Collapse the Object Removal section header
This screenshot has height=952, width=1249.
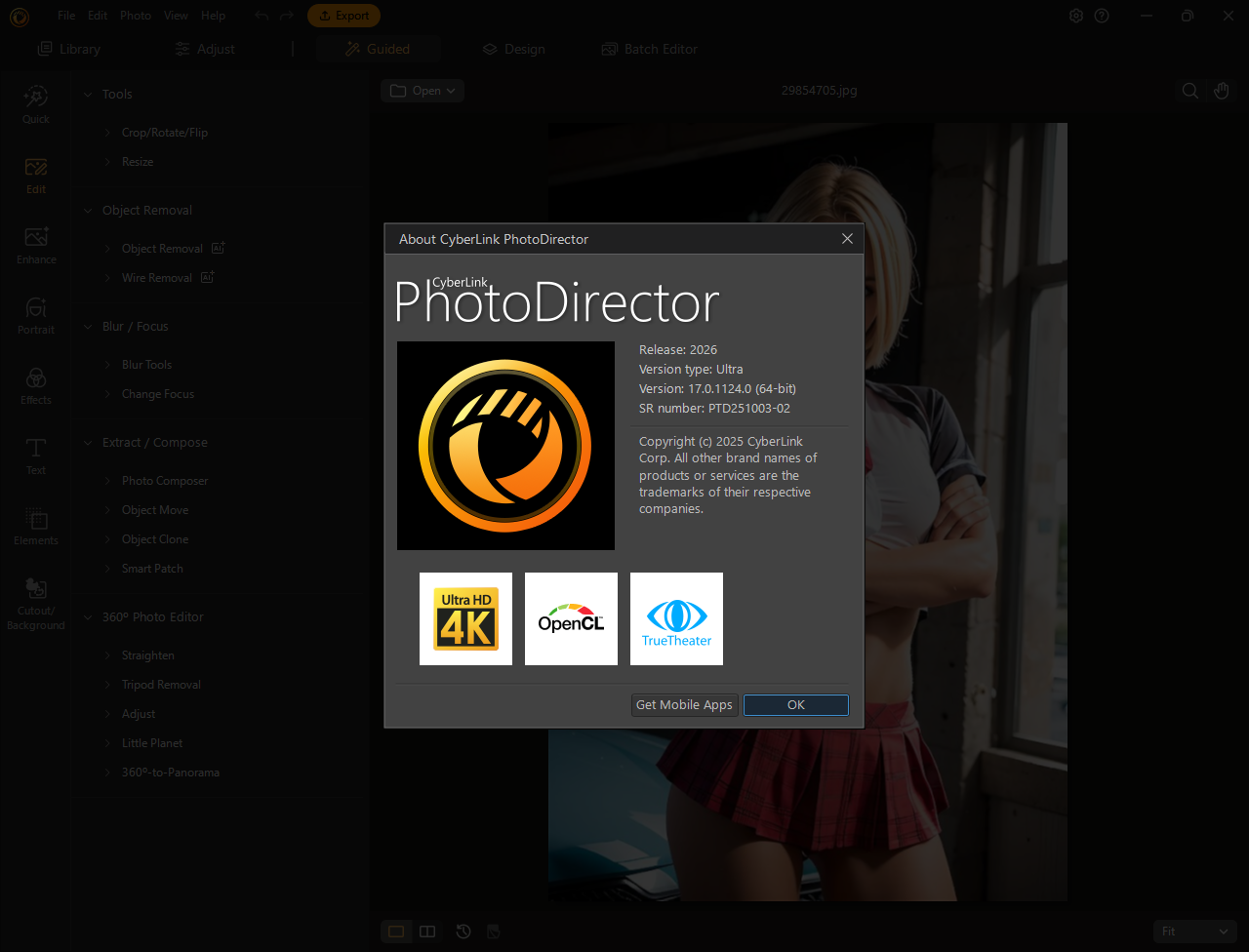(88, 211)
